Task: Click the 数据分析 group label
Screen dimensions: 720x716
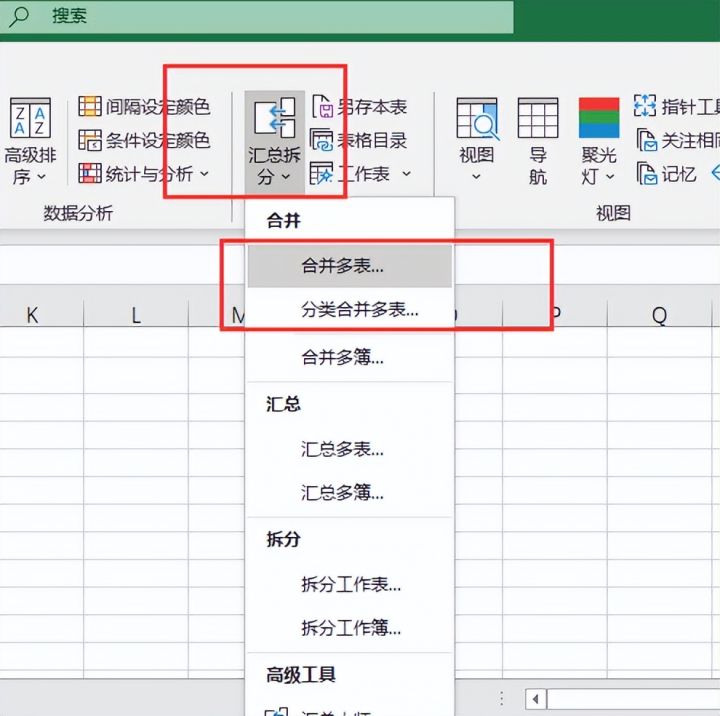Action: pyautogui.click(x=78, y=213)
